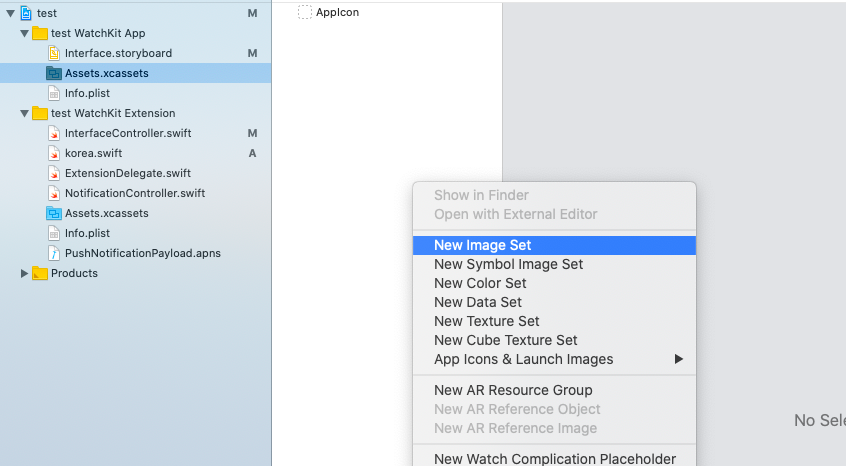Click the PushNotificationPayload.apns file icon

click(x=54, y=253)
